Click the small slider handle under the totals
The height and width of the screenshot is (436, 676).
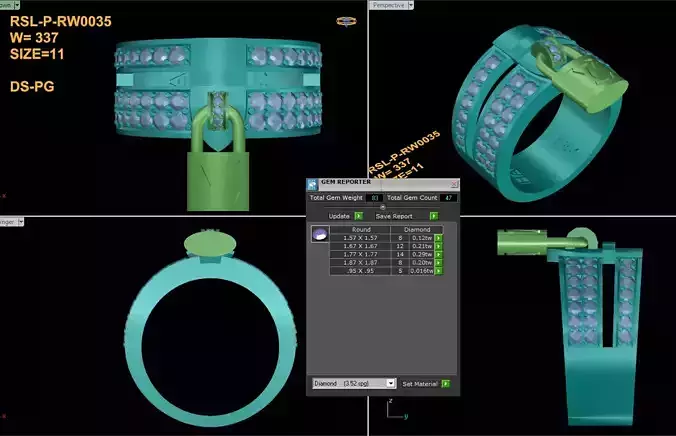click(x=382, y=207)
